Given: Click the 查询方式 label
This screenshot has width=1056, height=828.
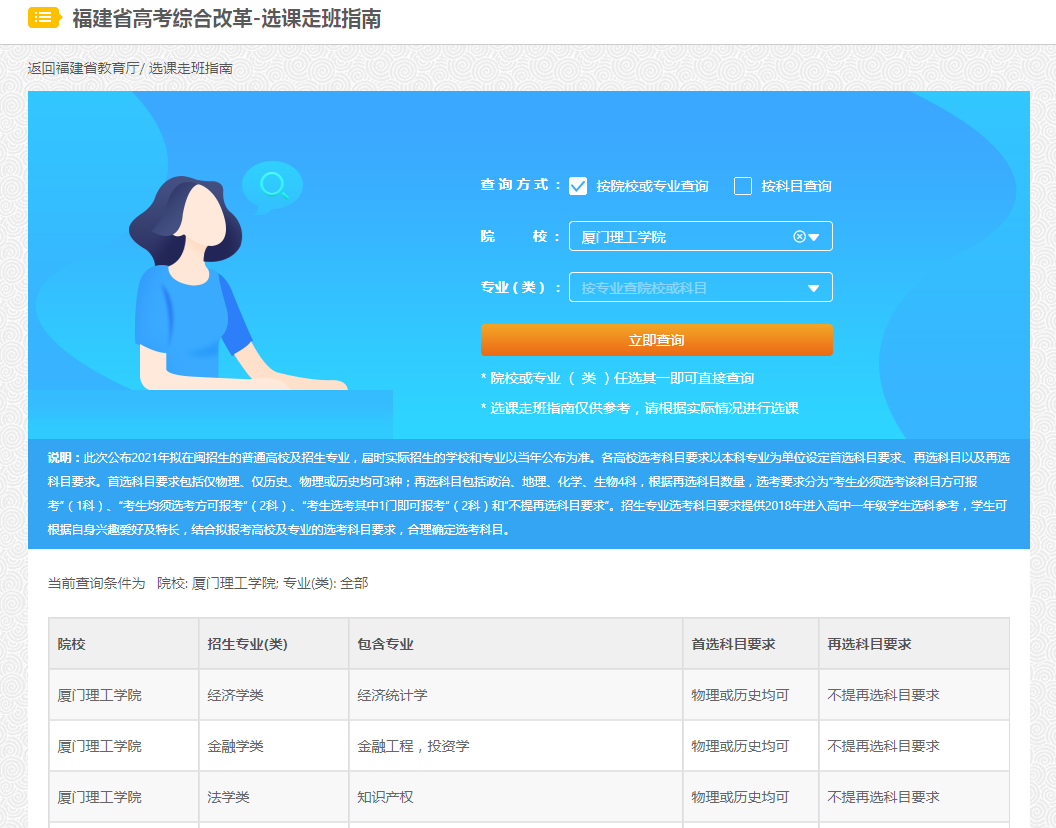Looking at the screenshot, I should [521, 185].
